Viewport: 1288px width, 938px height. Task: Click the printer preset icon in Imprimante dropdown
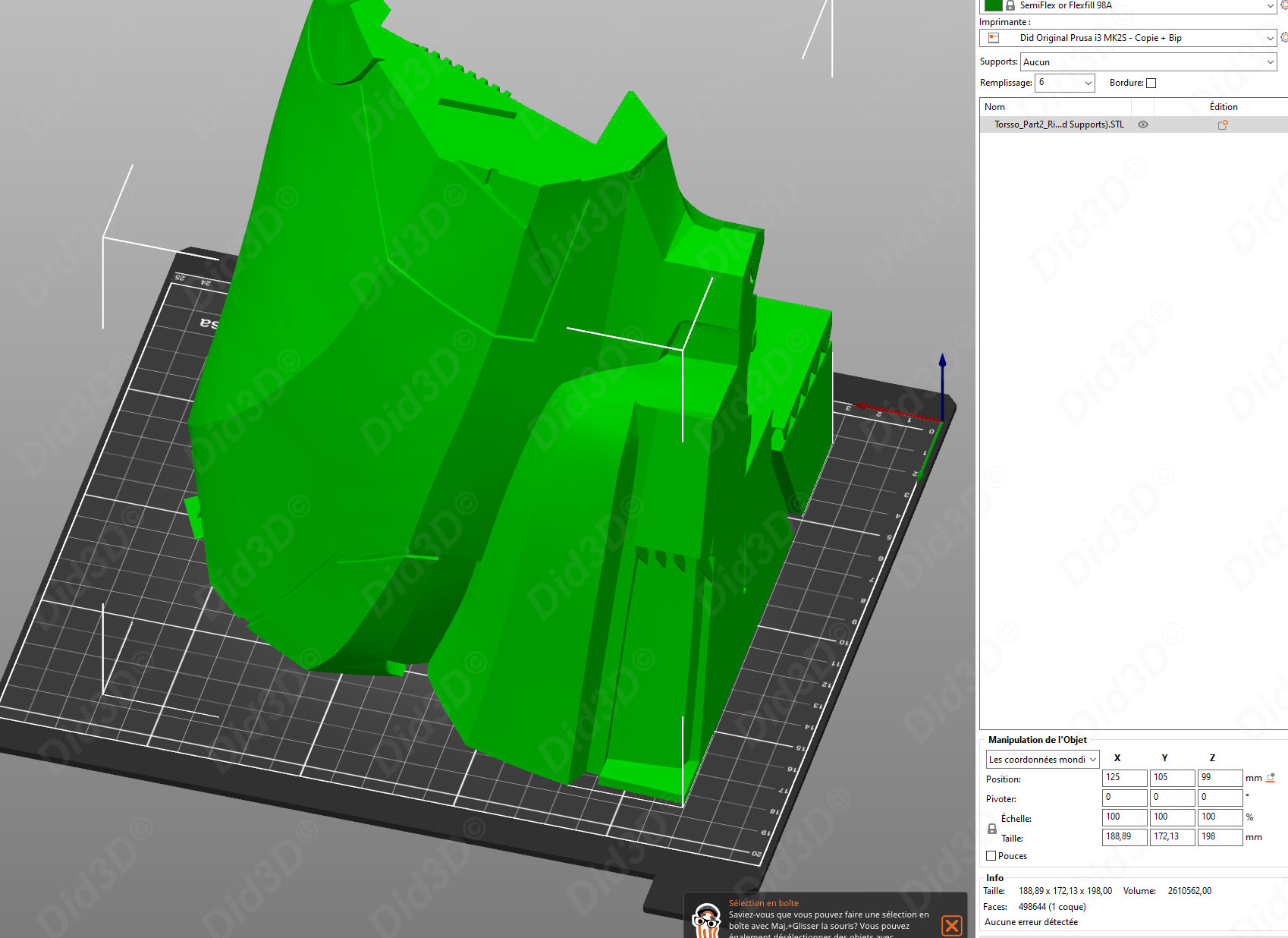click(994, 38)
